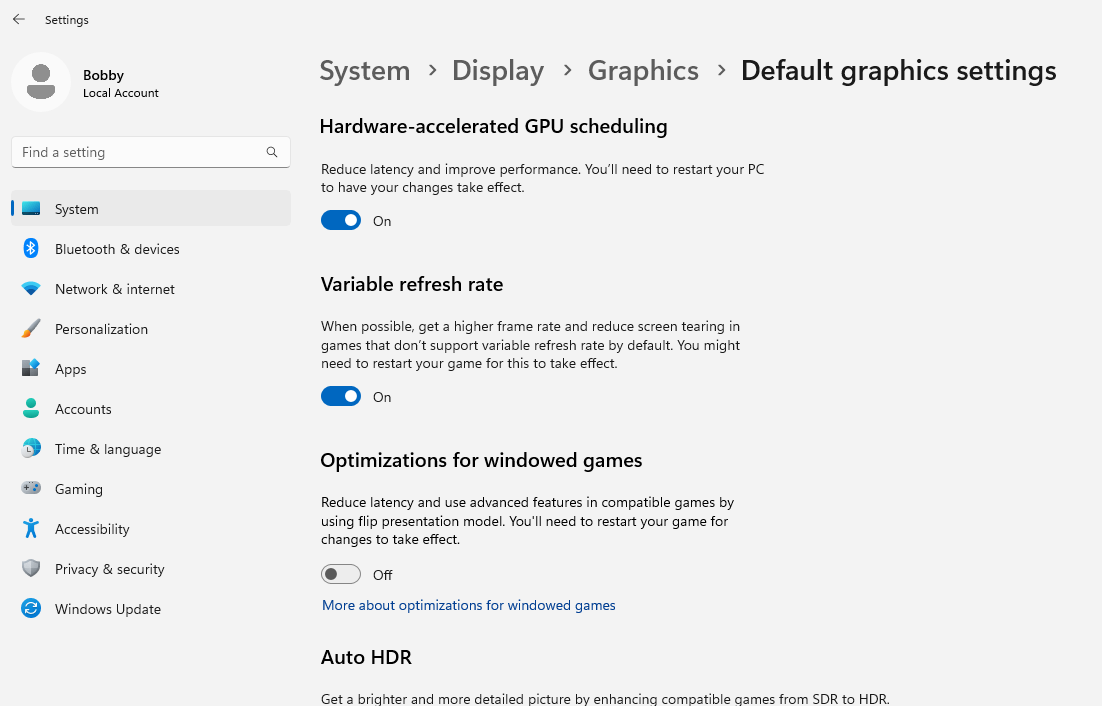
Task: Click the Bobby account profile picture
Action: click(x=40, y=82)
